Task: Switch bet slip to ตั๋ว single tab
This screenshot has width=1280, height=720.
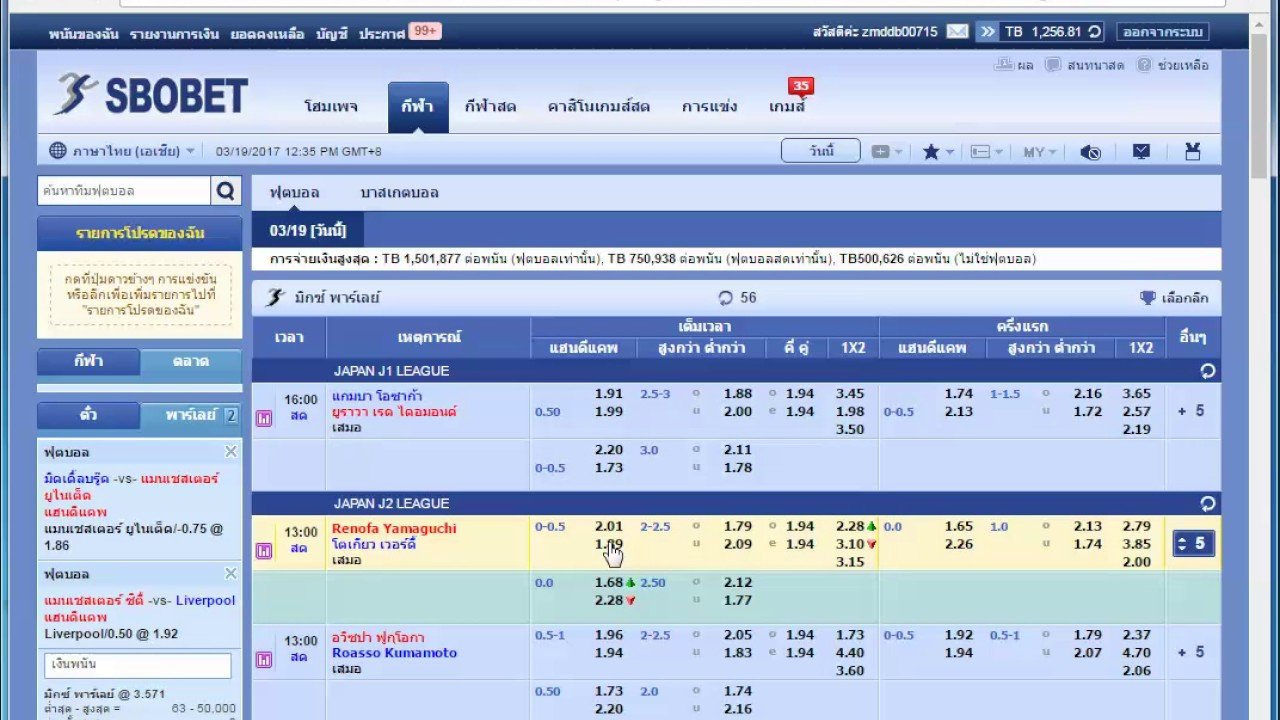Action: [x=88, y=415]
